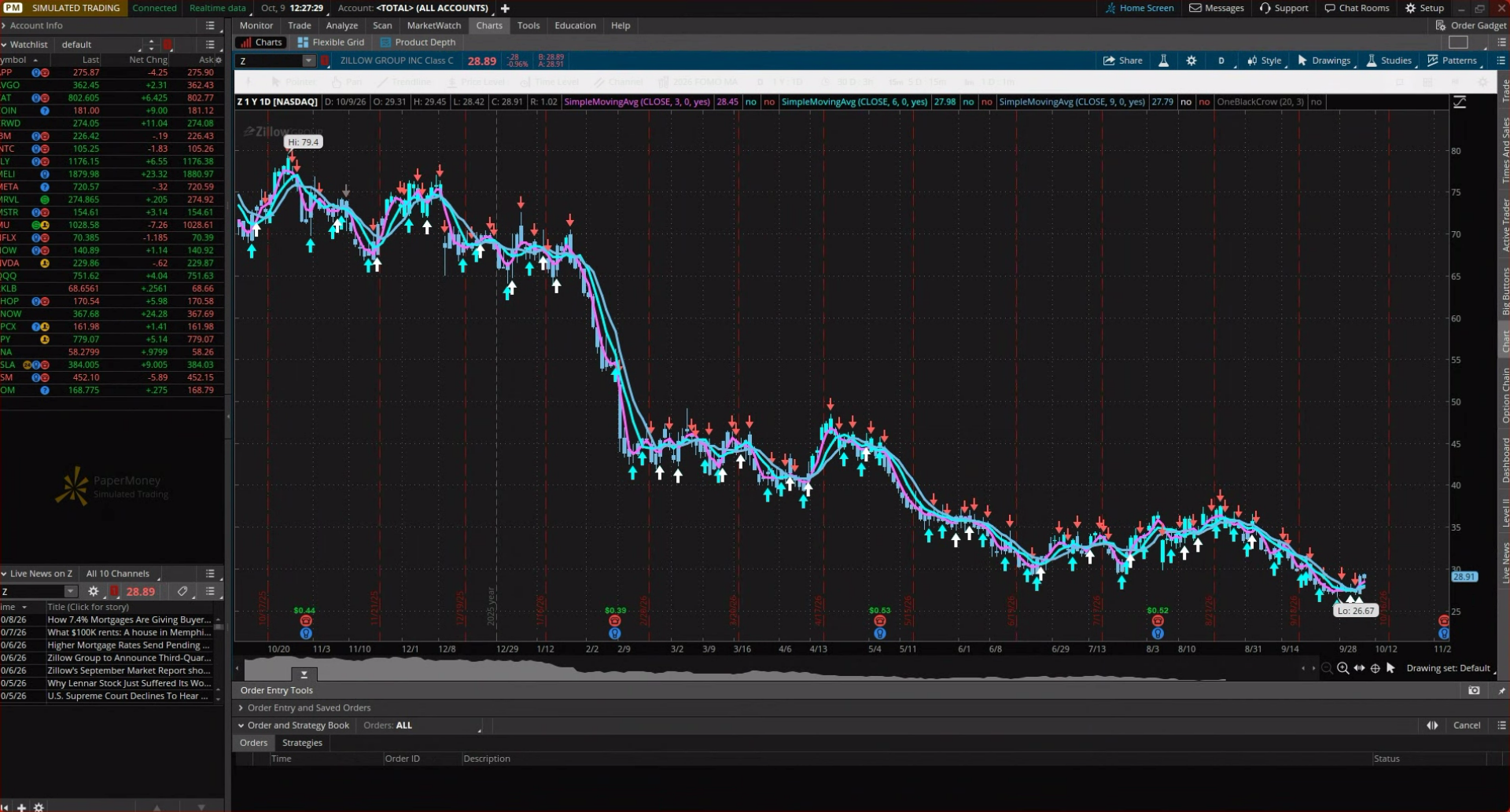Switch to the MarketWatch tab
1510x812 pixels.
pos(434,25)
